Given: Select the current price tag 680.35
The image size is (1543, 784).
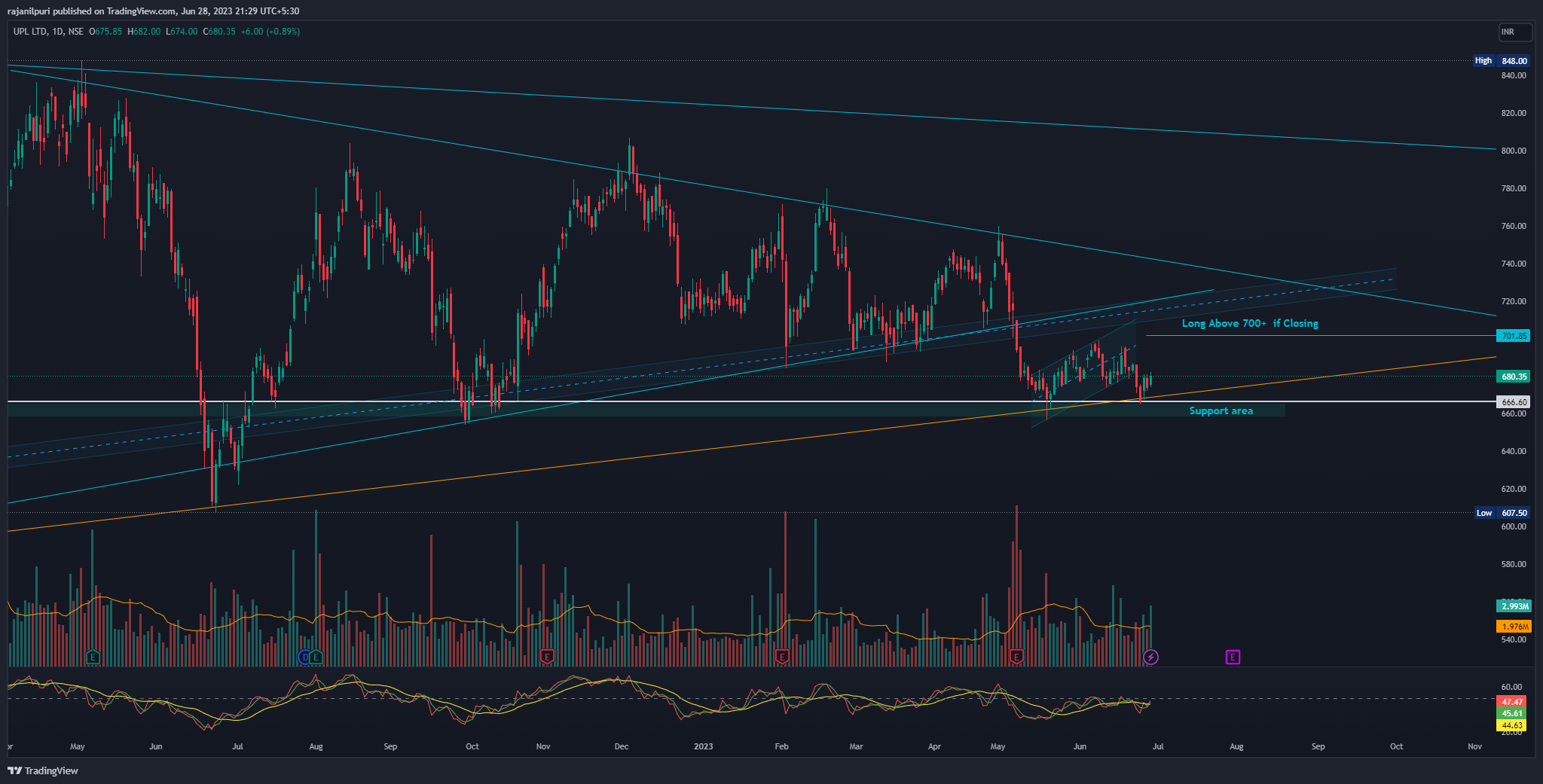Looking at the screenshot, I should pos(1514,377).
